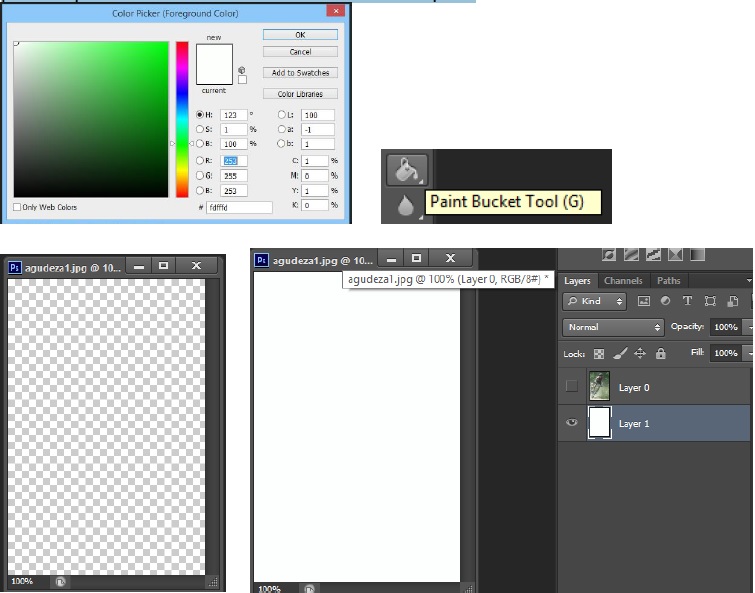Click the type layer filter icon
Image resolution: width=755 pixels, height=593 pixels.
point(687,301)
